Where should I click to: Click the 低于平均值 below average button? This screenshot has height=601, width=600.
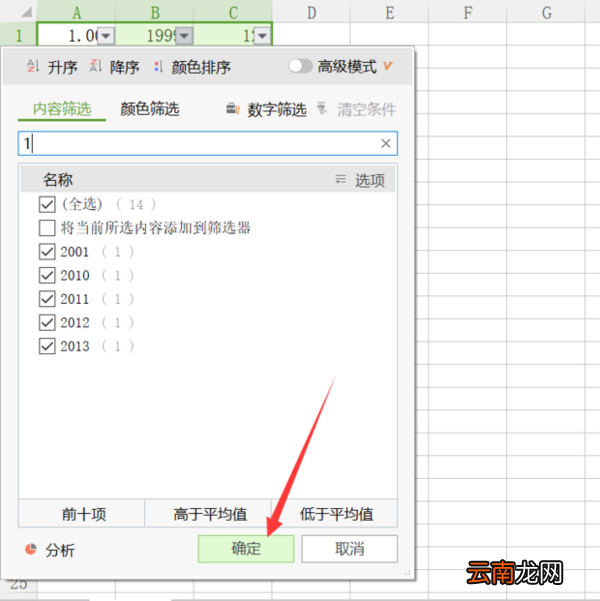coord(336,514)
